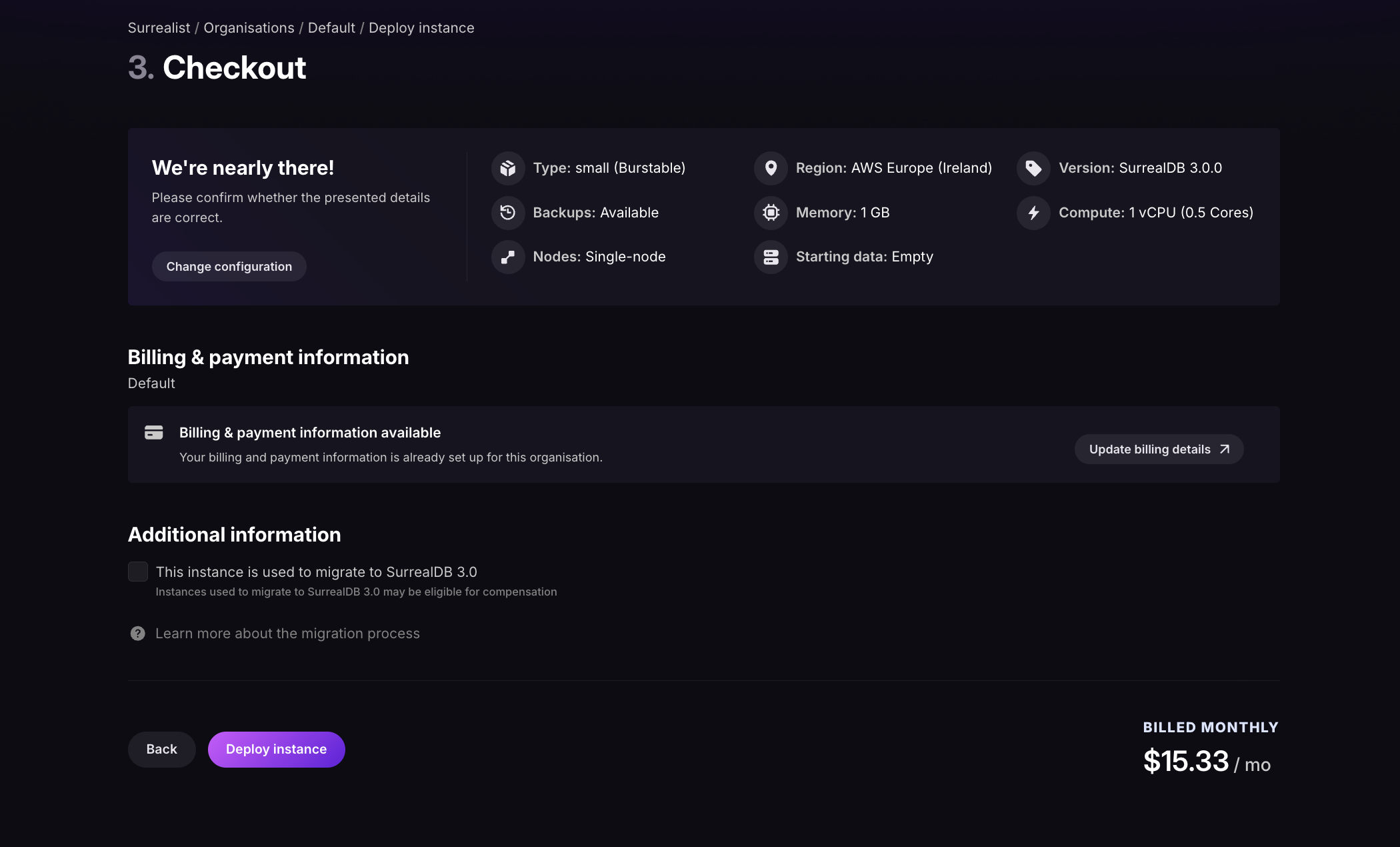Click the Deploy instance breadcrumb
This screenshot has width=1400, height=847.
coord(421,28)
